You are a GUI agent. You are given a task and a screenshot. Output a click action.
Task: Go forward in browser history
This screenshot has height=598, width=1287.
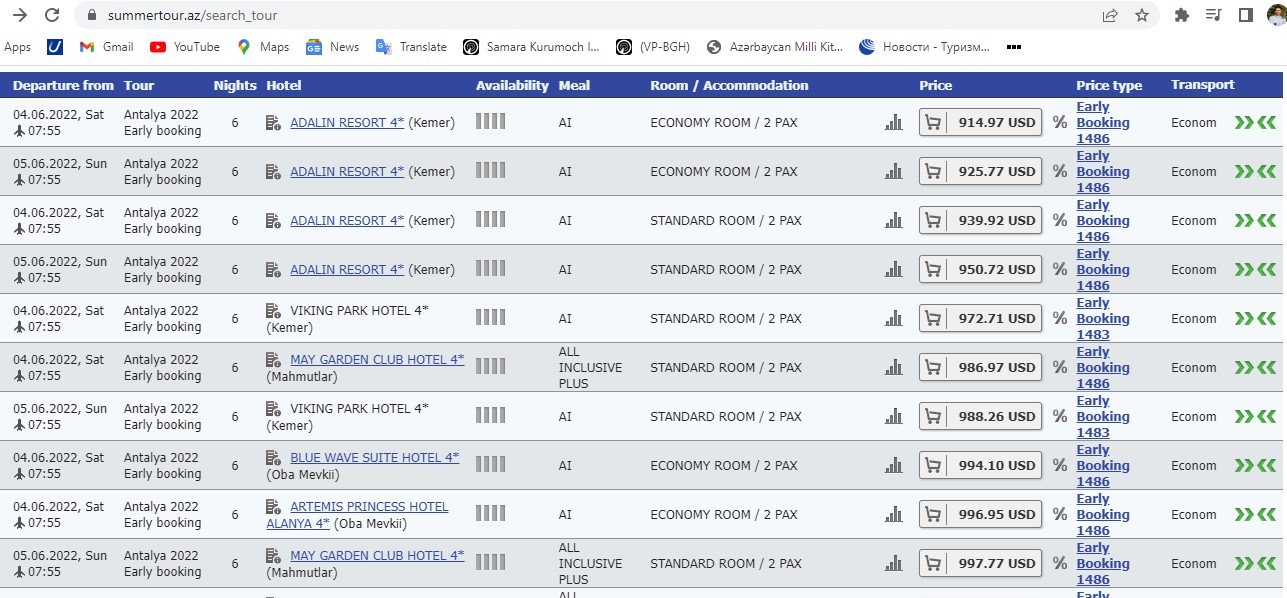(18, 15)
